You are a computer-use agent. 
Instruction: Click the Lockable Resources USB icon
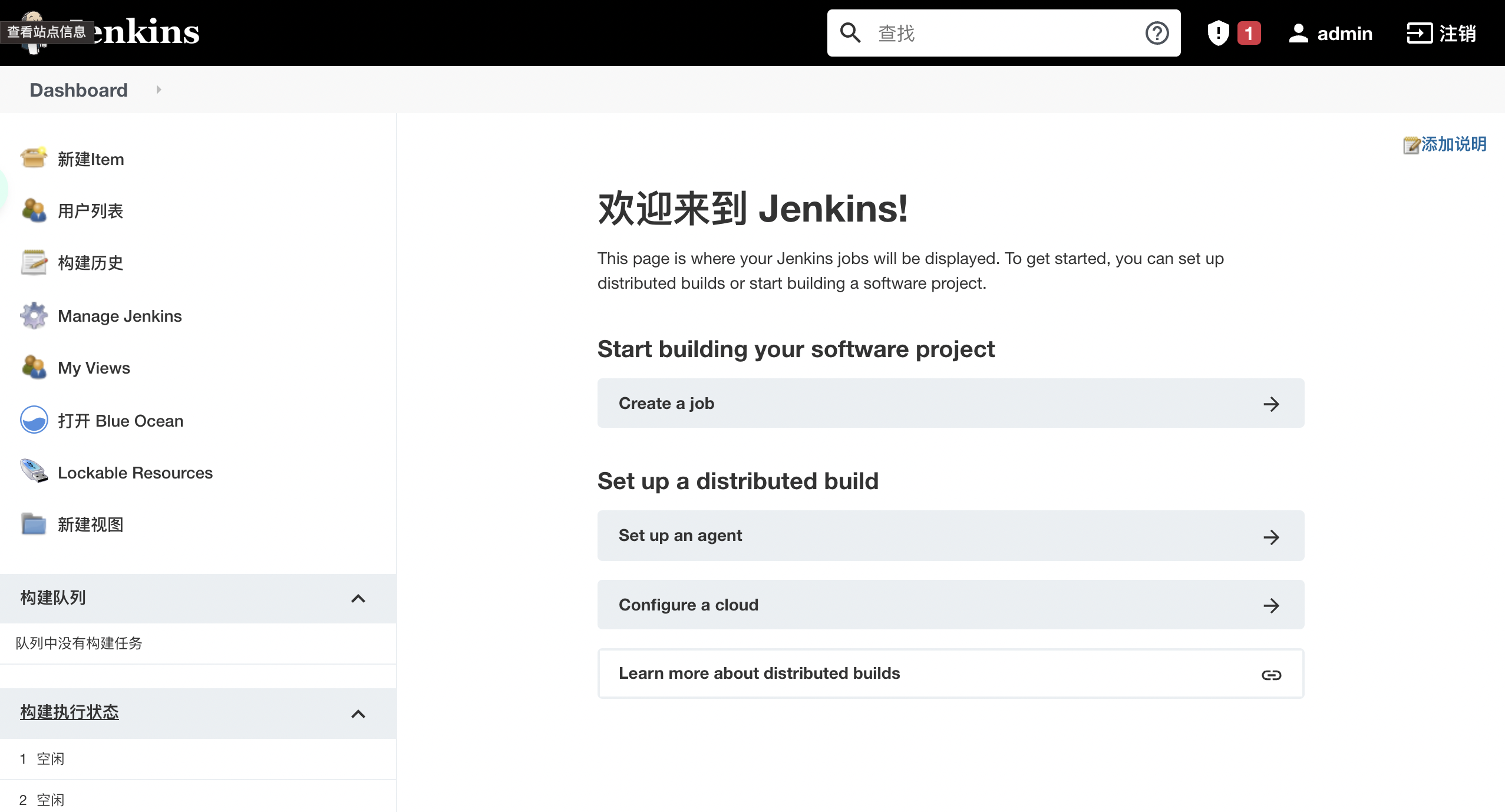click(x=34, y=472)
